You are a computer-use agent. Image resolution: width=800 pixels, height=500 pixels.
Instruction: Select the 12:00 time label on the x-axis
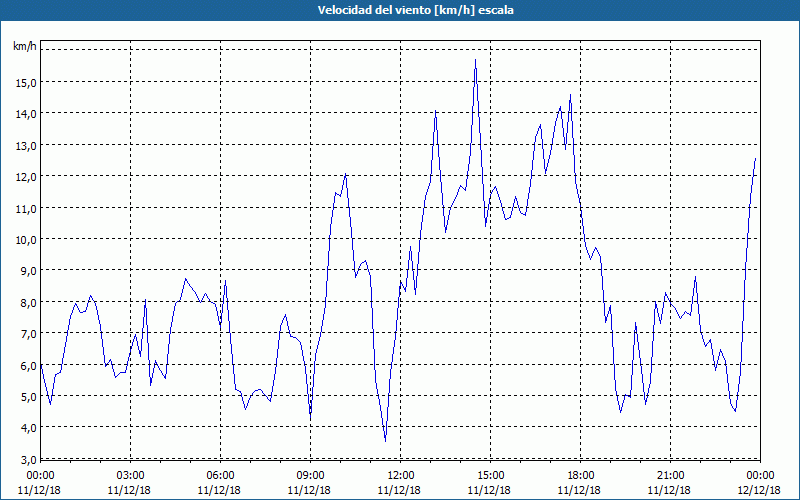tap(400, 475)
